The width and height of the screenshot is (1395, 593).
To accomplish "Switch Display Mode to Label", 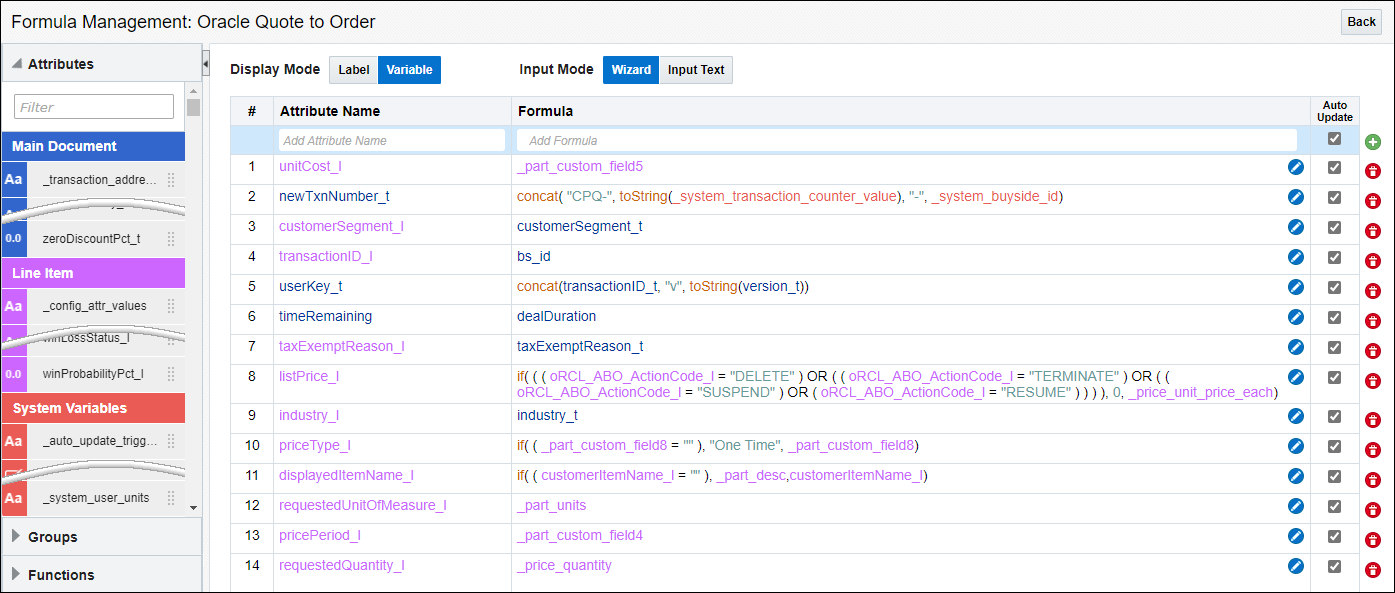I will pyautogui.click(x=353, y=70).
